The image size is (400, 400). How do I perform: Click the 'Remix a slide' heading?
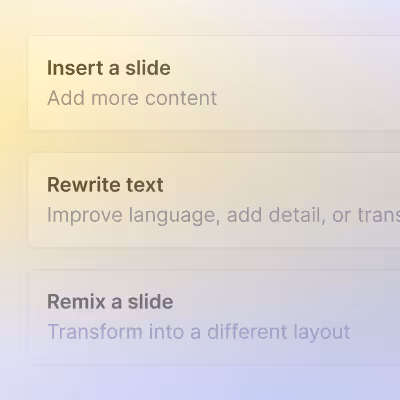pos(110,302)
